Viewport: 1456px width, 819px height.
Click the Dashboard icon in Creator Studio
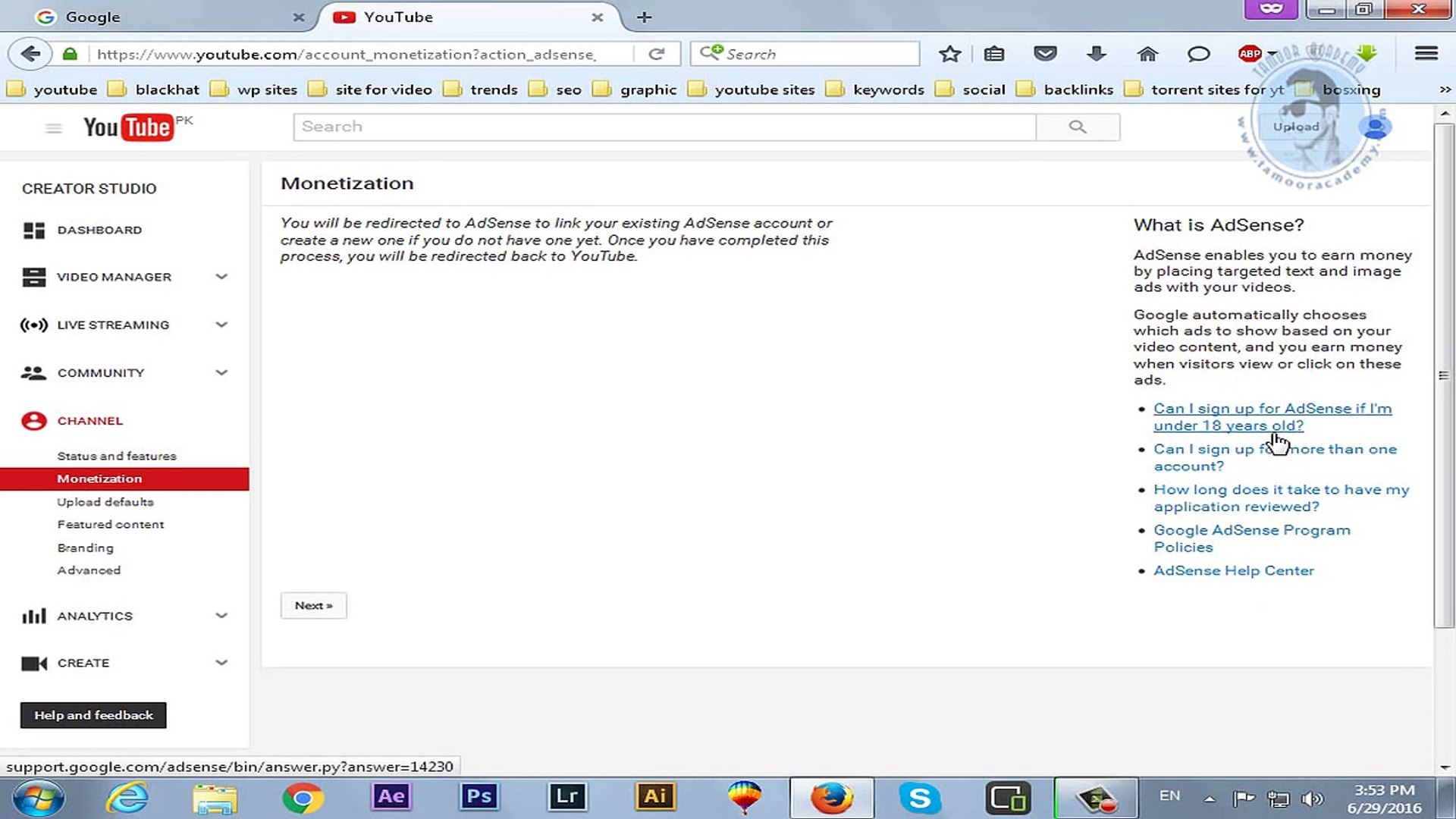(x=33, y=229)
